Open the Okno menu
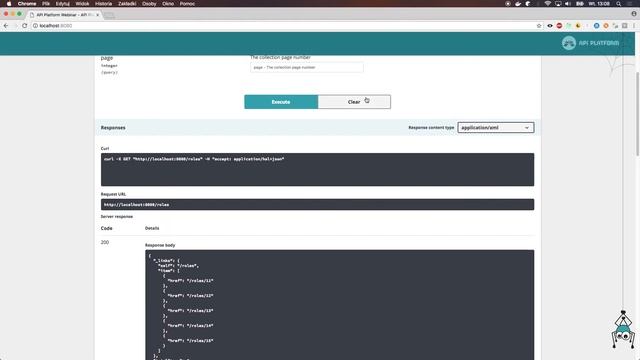 [x=168, y=4]
